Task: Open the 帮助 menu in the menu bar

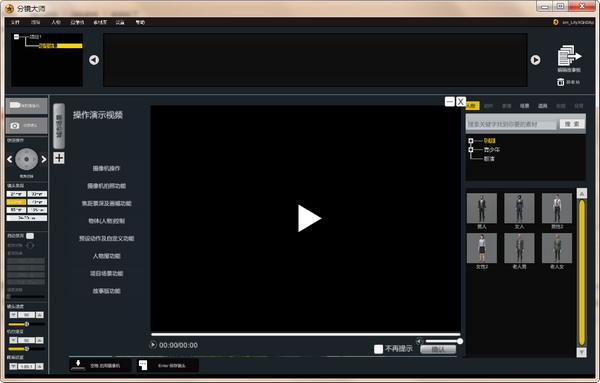Action: click(x=140, y=22)
